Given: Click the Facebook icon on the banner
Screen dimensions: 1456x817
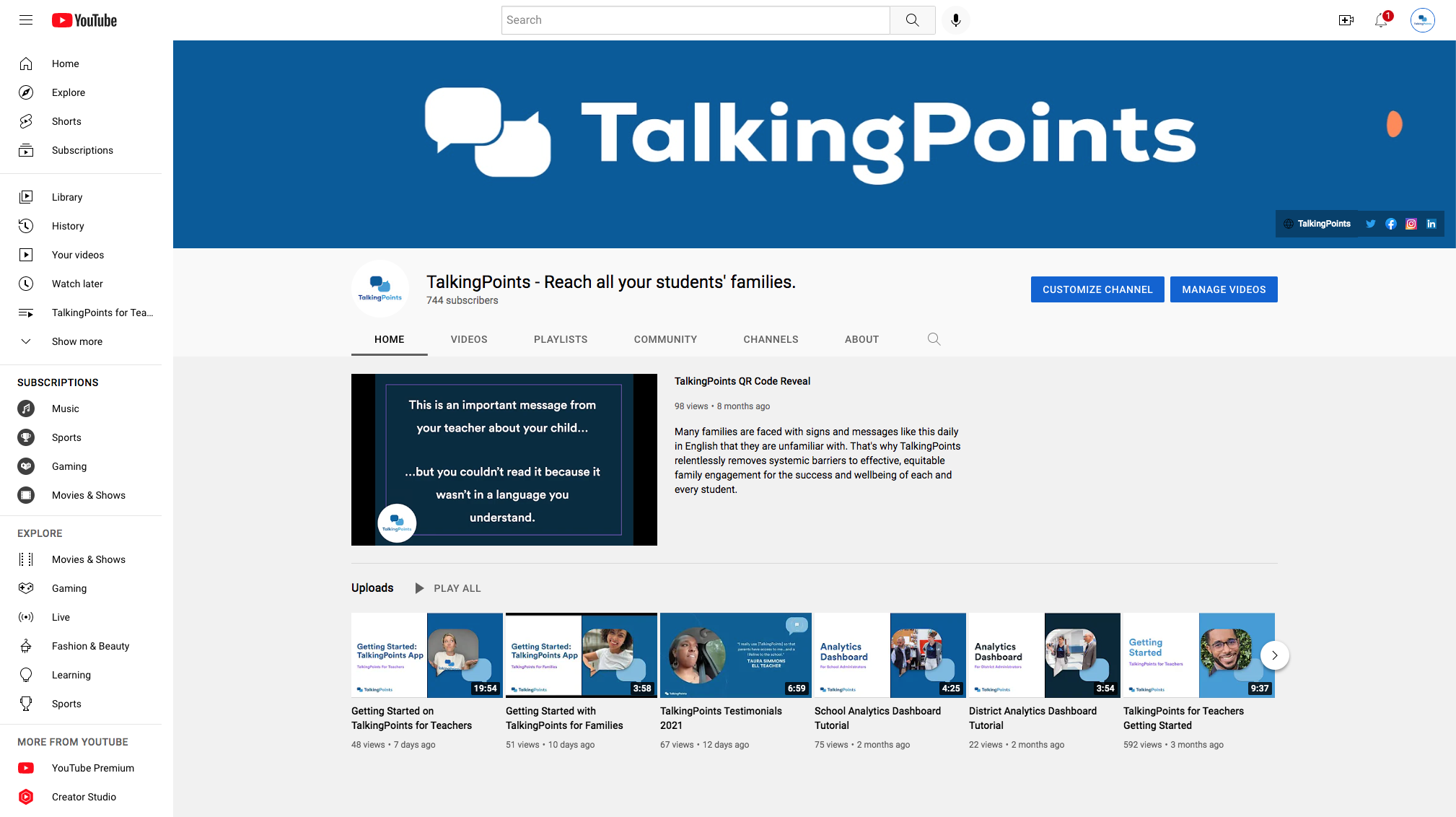Looking at the screenshot, I should pyautogui.click(x=1390, y=224).
